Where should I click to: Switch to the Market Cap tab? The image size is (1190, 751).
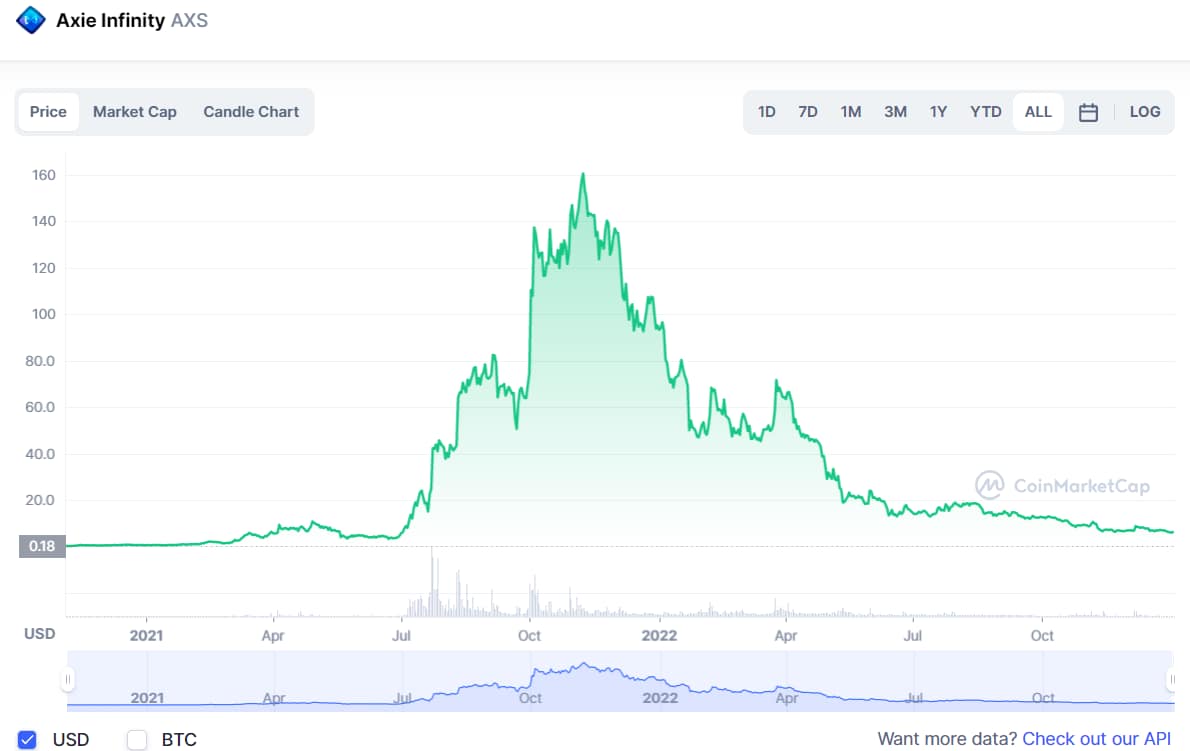pos(135,112)
